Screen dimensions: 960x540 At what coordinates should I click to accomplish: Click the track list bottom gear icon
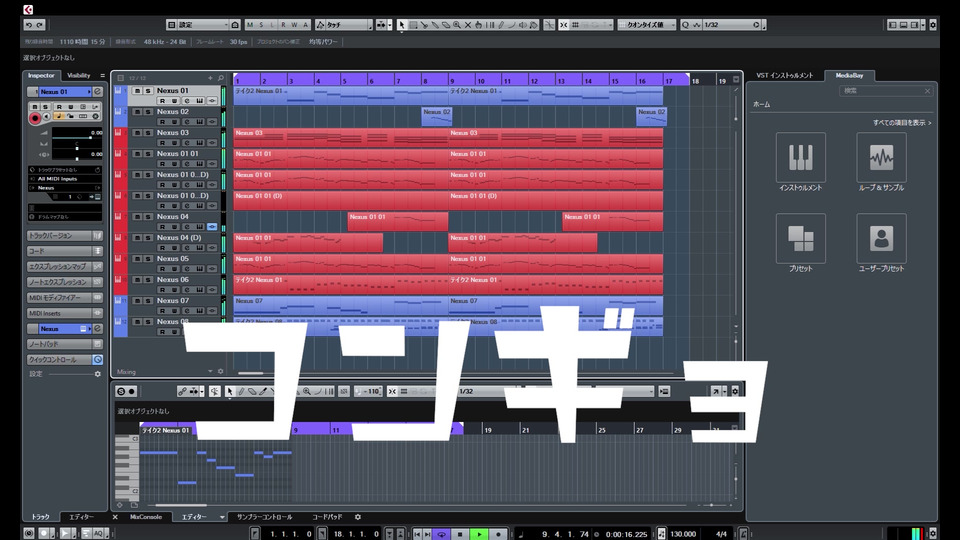click(220, 371)
